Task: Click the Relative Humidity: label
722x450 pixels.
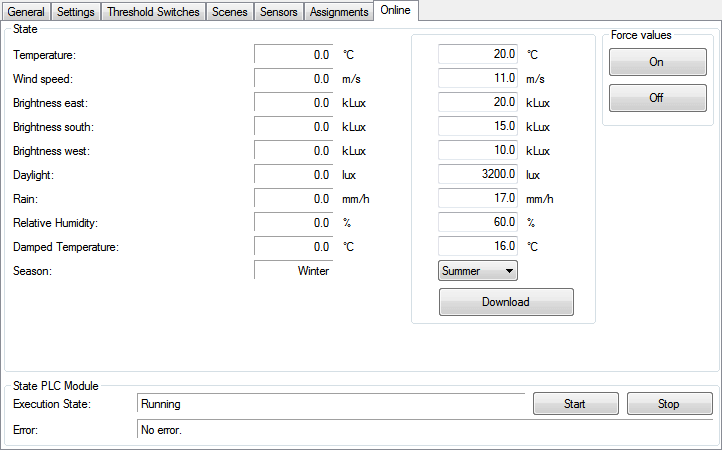Action: [x=55, y=223]
